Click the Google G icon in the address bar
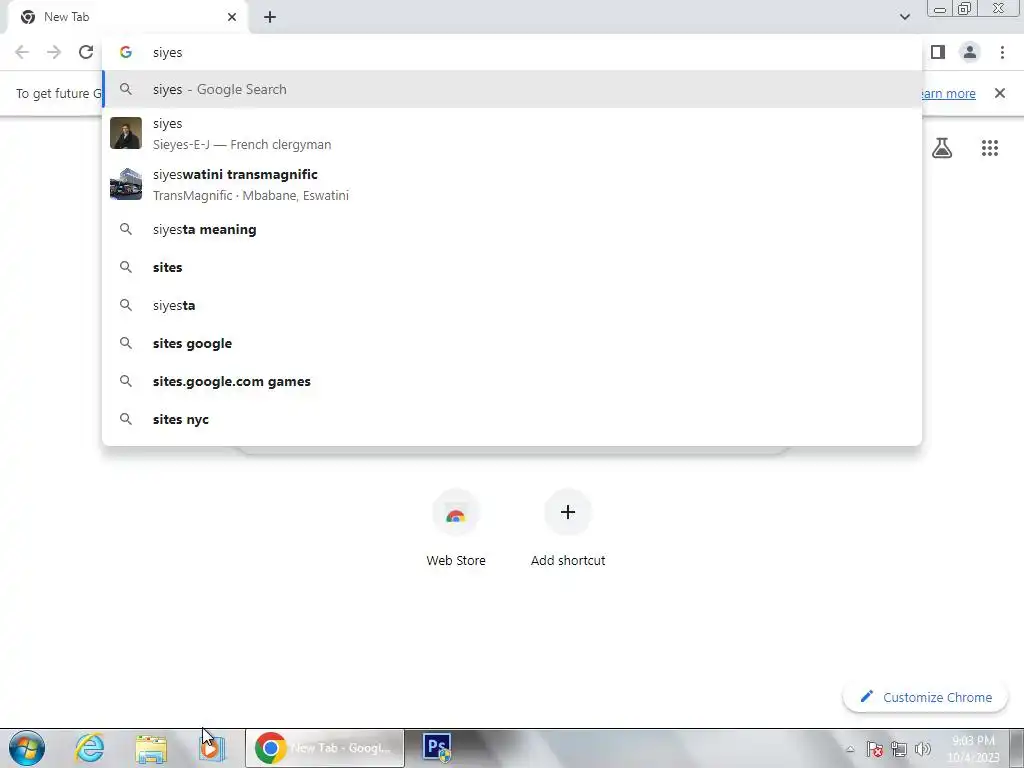This screenshot has height=768, width=1024. (125, 52)
